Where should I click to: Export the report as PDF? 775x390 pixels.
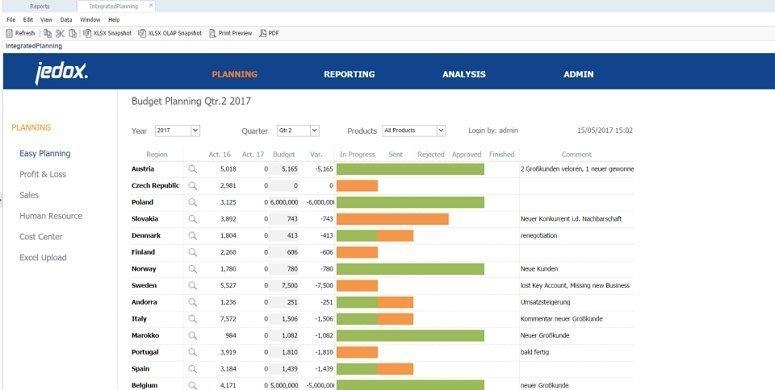(269, 33)
